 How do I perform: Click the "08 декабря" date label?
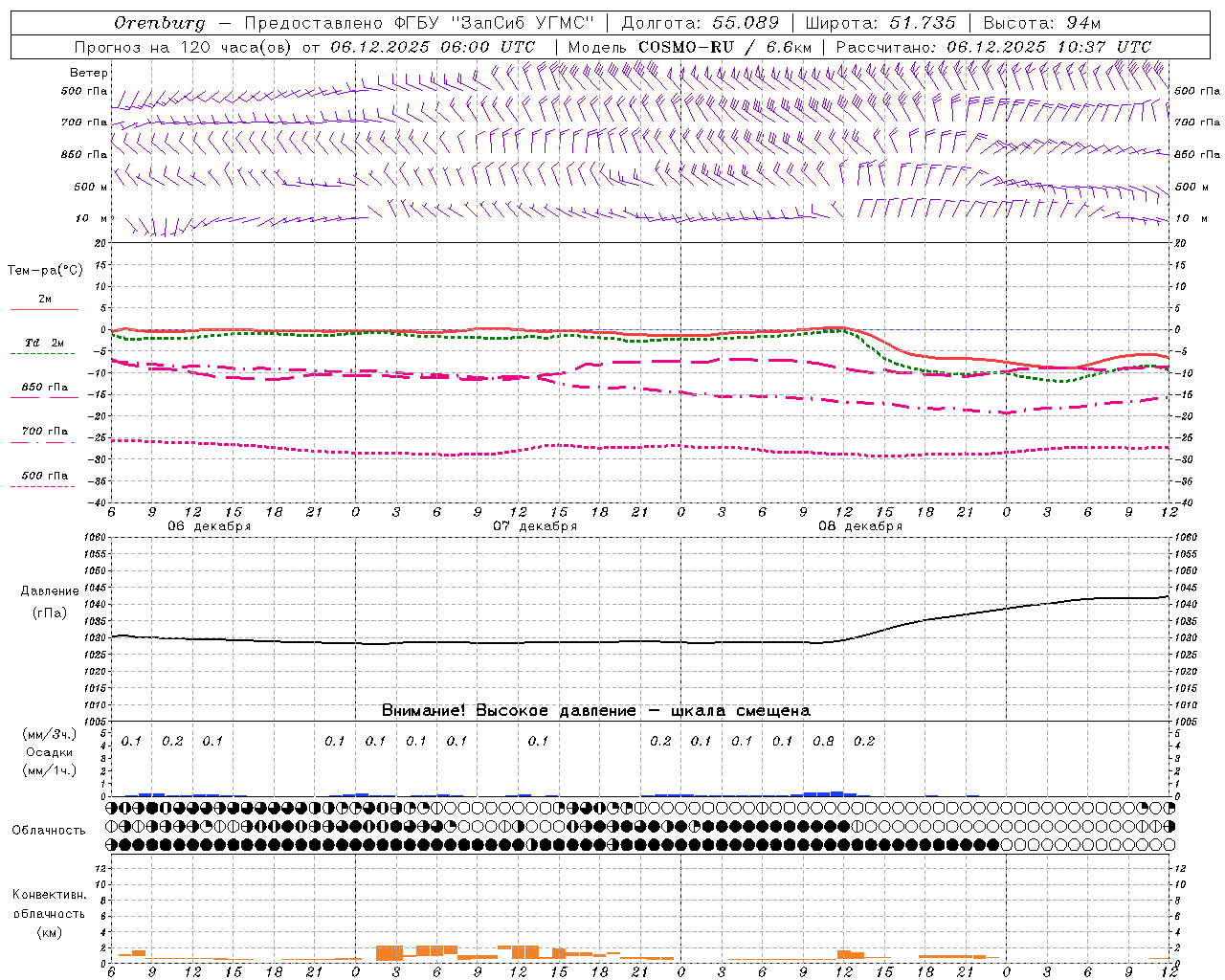860,526
